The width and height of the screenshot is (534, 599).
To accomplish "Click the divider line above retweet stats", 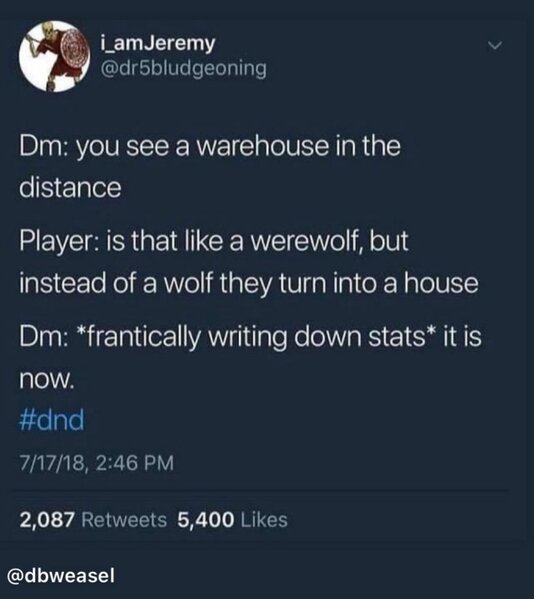I will point(258,490).
